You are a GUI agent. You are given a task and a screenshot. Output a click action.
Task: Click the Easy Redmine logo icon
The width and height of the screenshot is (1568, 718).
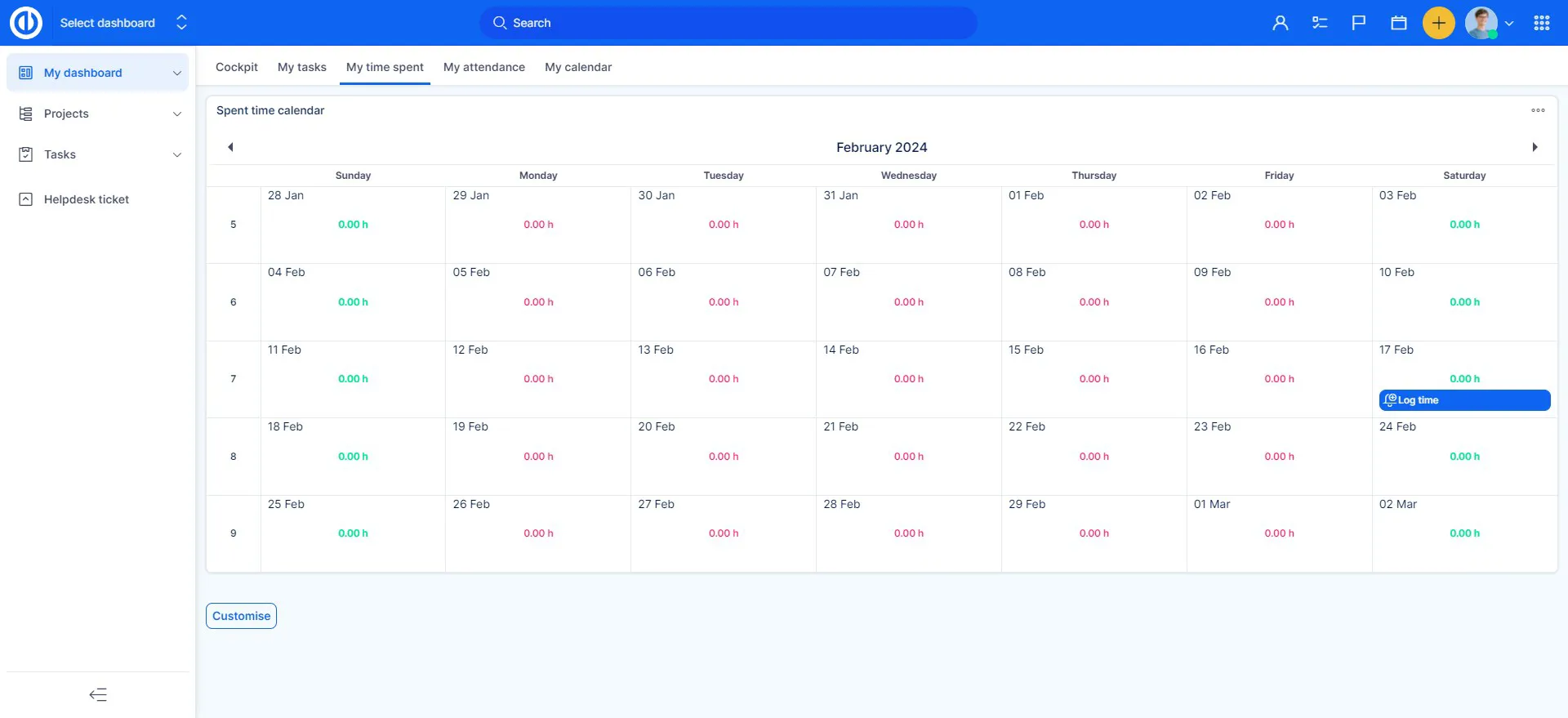point(25,23)
